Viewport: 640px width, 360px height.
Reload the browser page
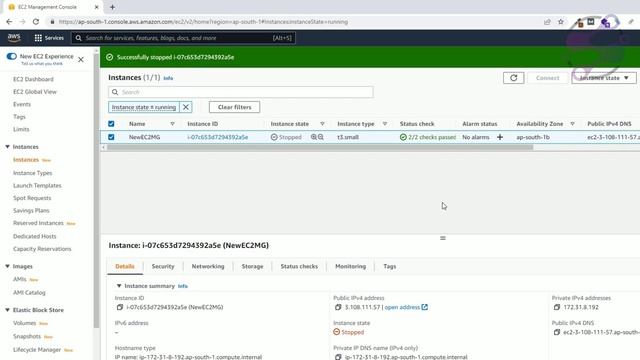(x=36, y=22)
